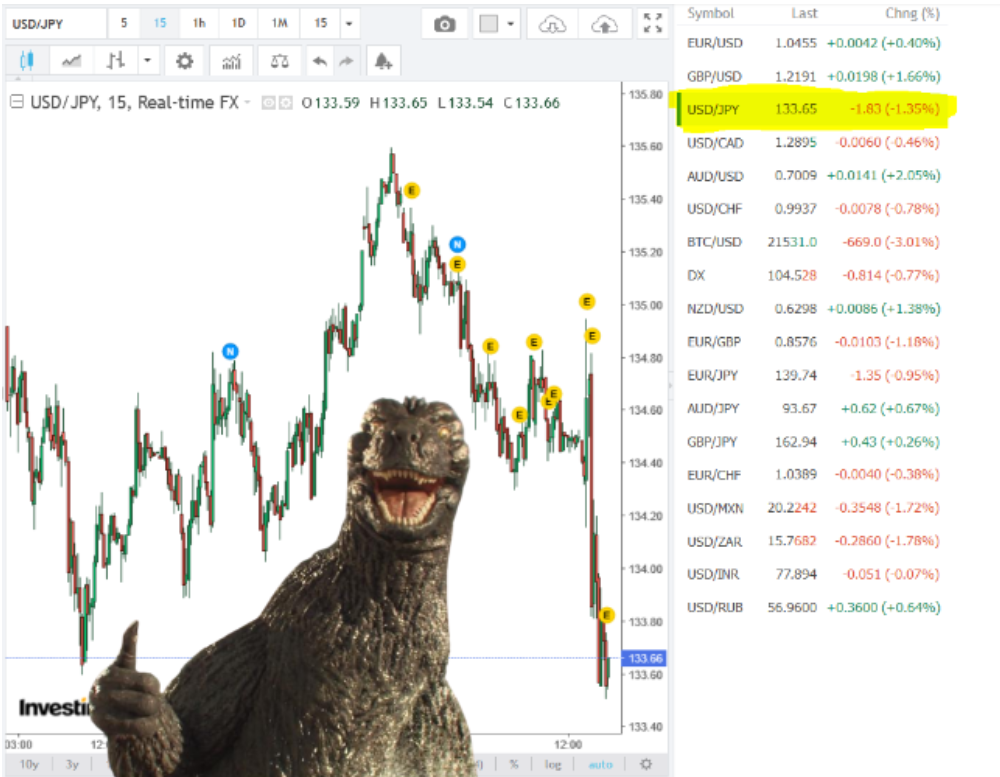The image size is (1000, 777).
Task: Toggle auto scale mode
Action: pos(600,764)
